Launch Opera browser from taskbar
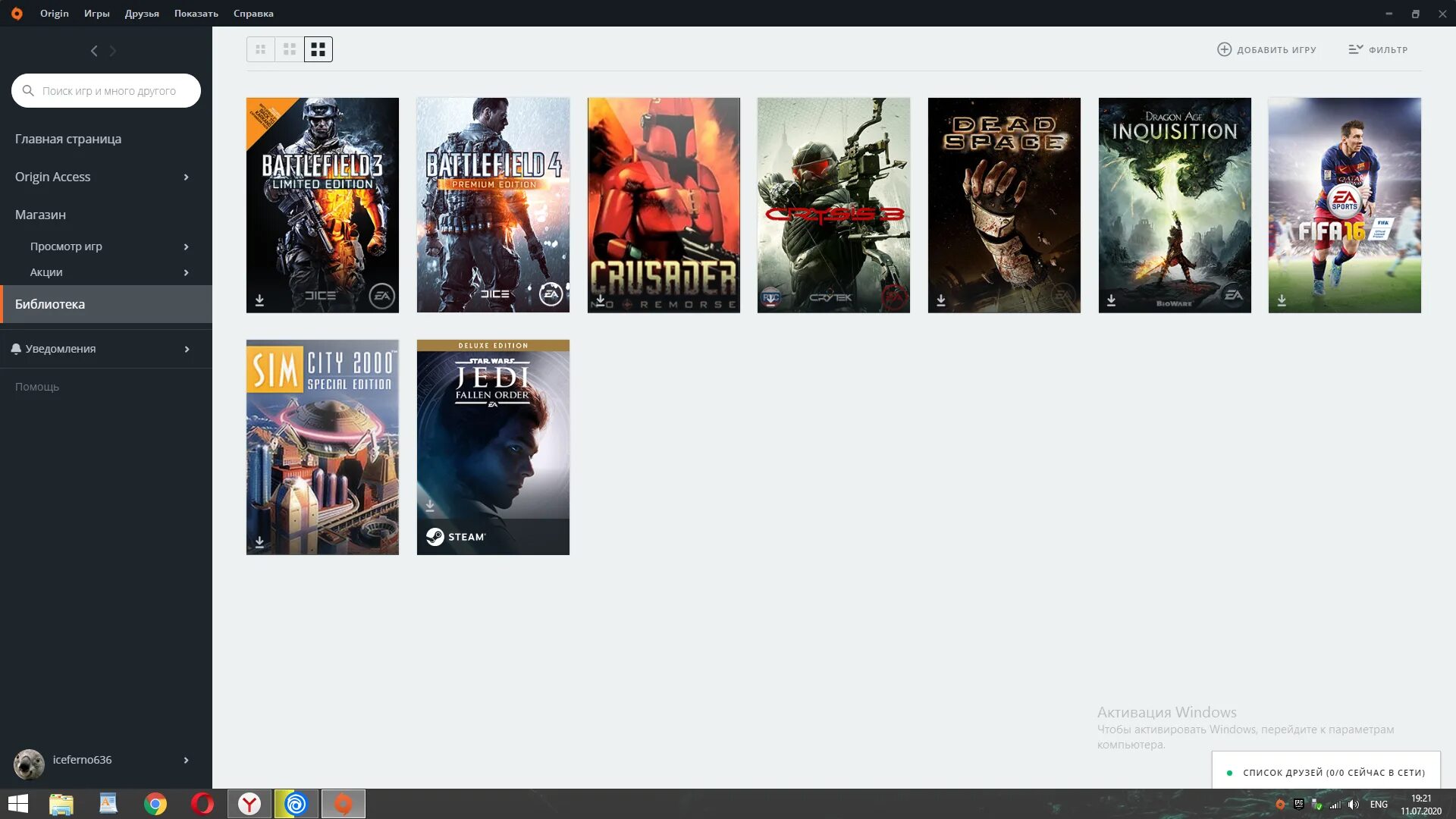Image resolution: width=1456 pixels, height=819 pixels. pyautogui.click(x=202, y=804)
